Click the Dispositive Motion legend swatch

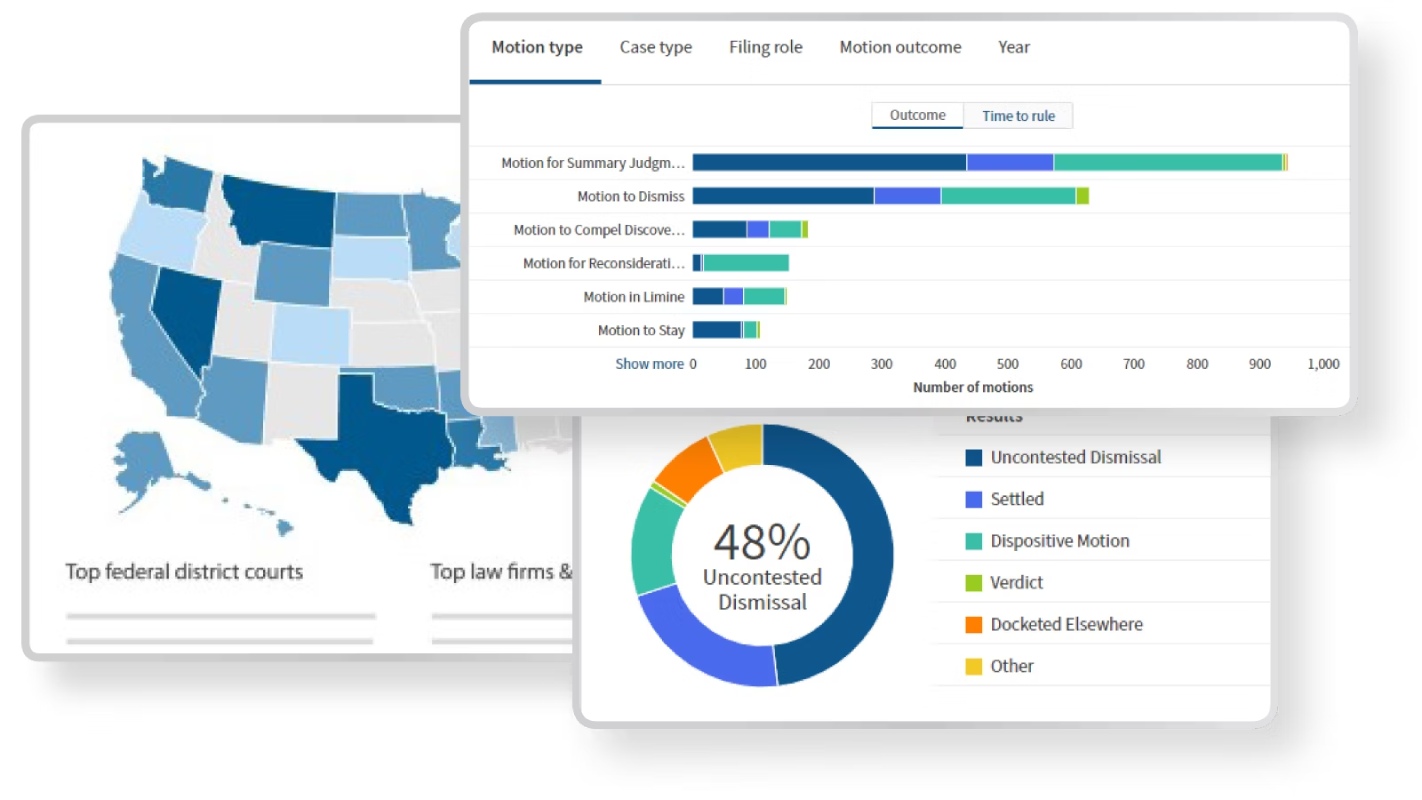974,541
